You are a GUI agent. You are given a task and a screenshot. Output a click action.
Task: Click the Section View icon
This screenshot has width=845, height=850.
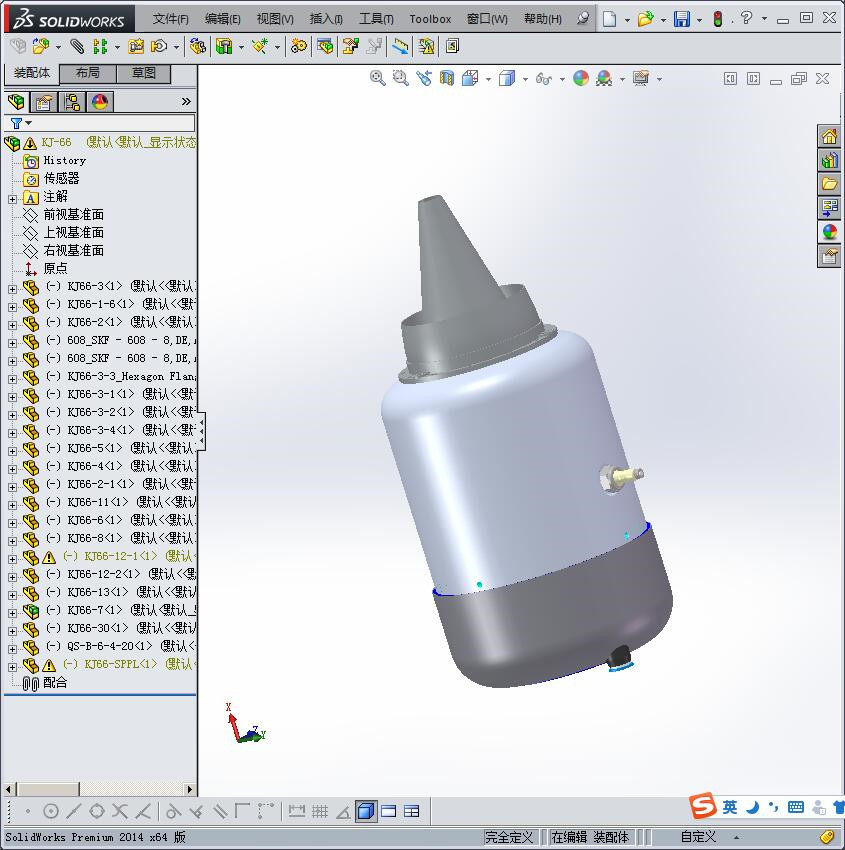tap(447, 79)
